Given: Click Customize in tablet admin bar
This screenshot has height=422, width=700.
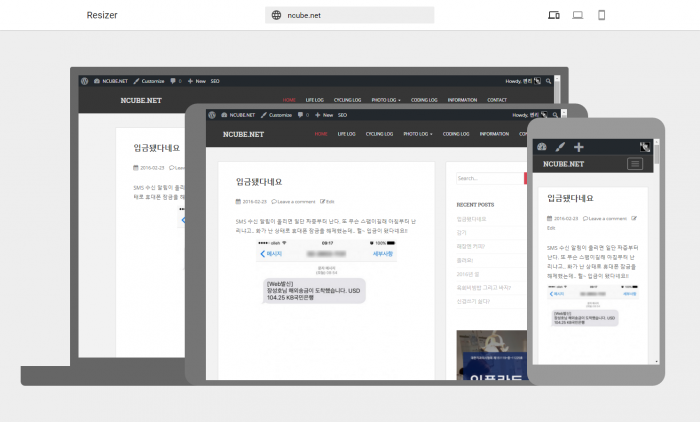Looking at the screenshot, I should [x=276, y=115].
